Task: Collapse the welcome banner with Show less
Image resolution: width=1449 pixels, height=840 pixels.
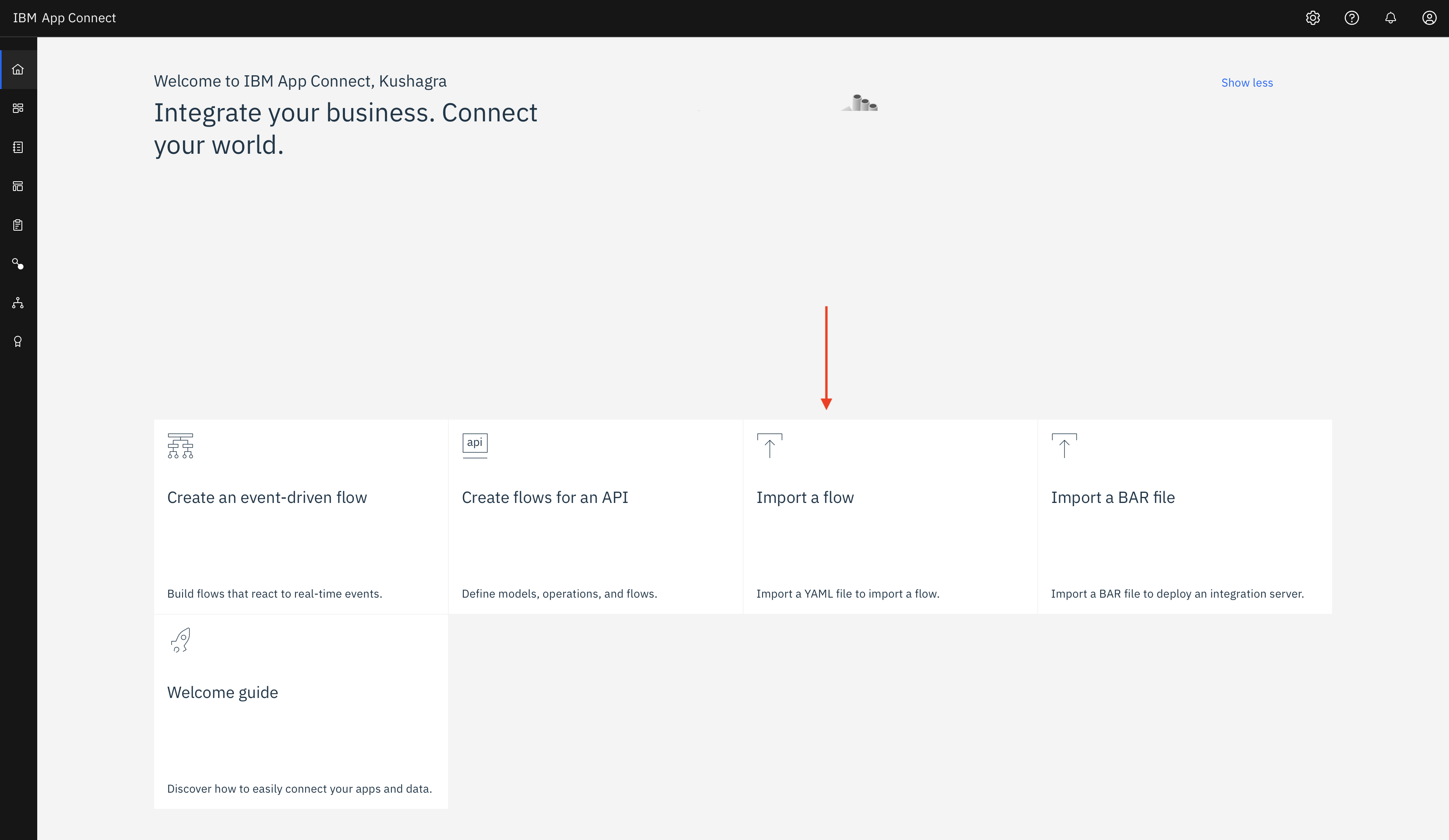Action: pyautogui.click(x=1247, y=83)
